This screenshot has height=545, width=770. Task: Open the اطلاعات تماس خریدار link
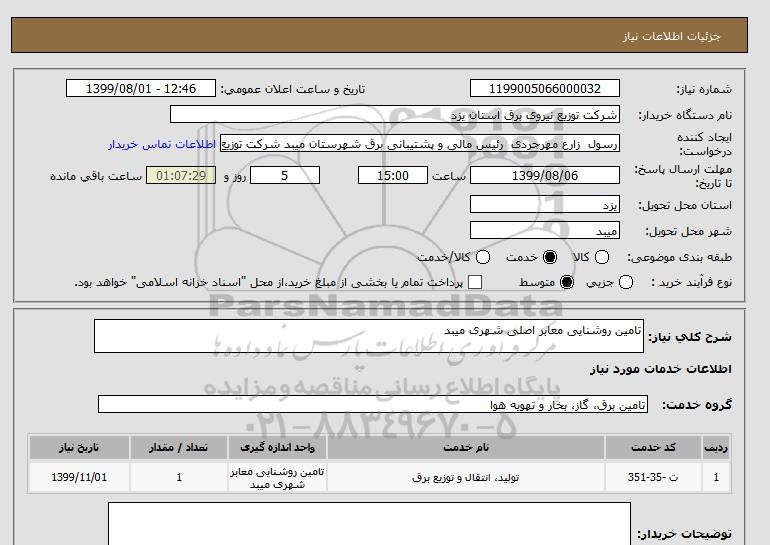pyautogui.click(x=162, y=145)
